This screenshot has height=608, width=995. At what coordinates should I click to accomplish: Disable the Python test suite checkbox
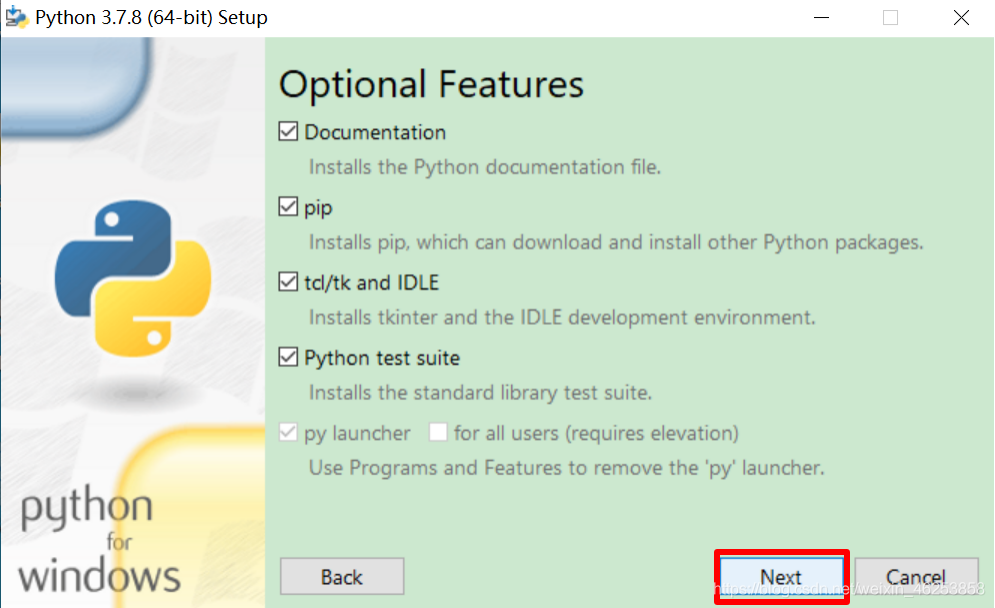pyautogui.click(x=288, y=357)
